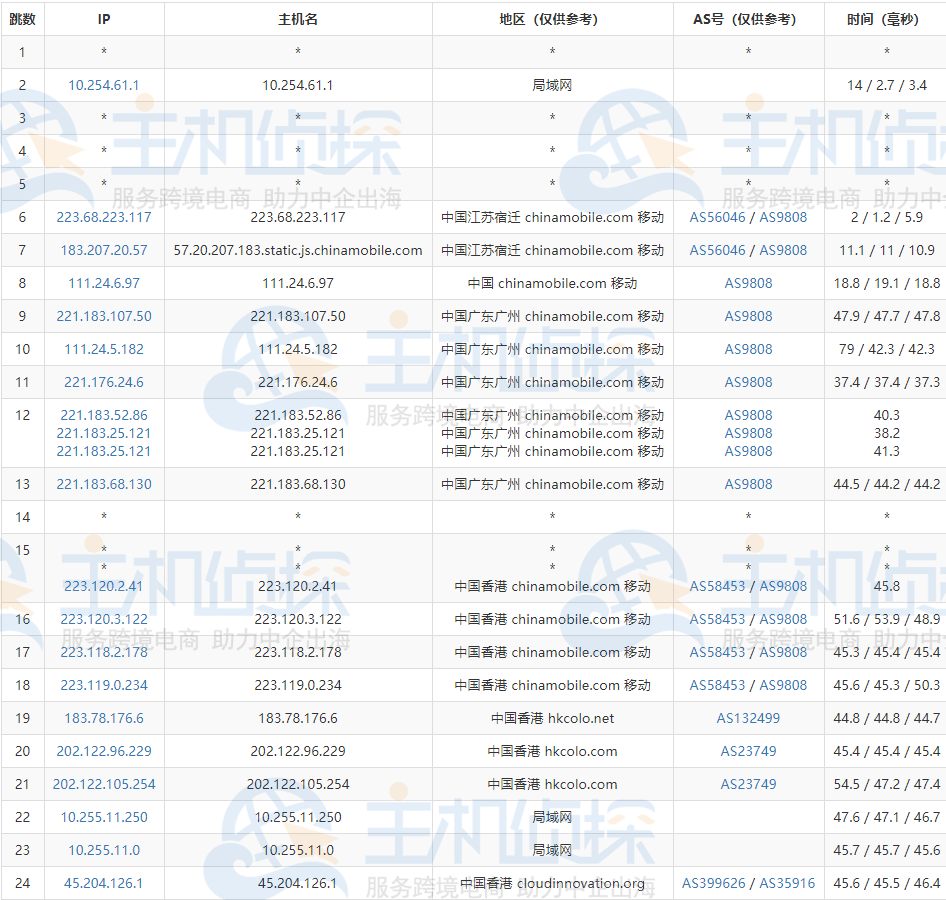Select time value 79 / 42.3 / 42.3
The height and width of the screenshot is (900, 946).
(x=886, y=349)
